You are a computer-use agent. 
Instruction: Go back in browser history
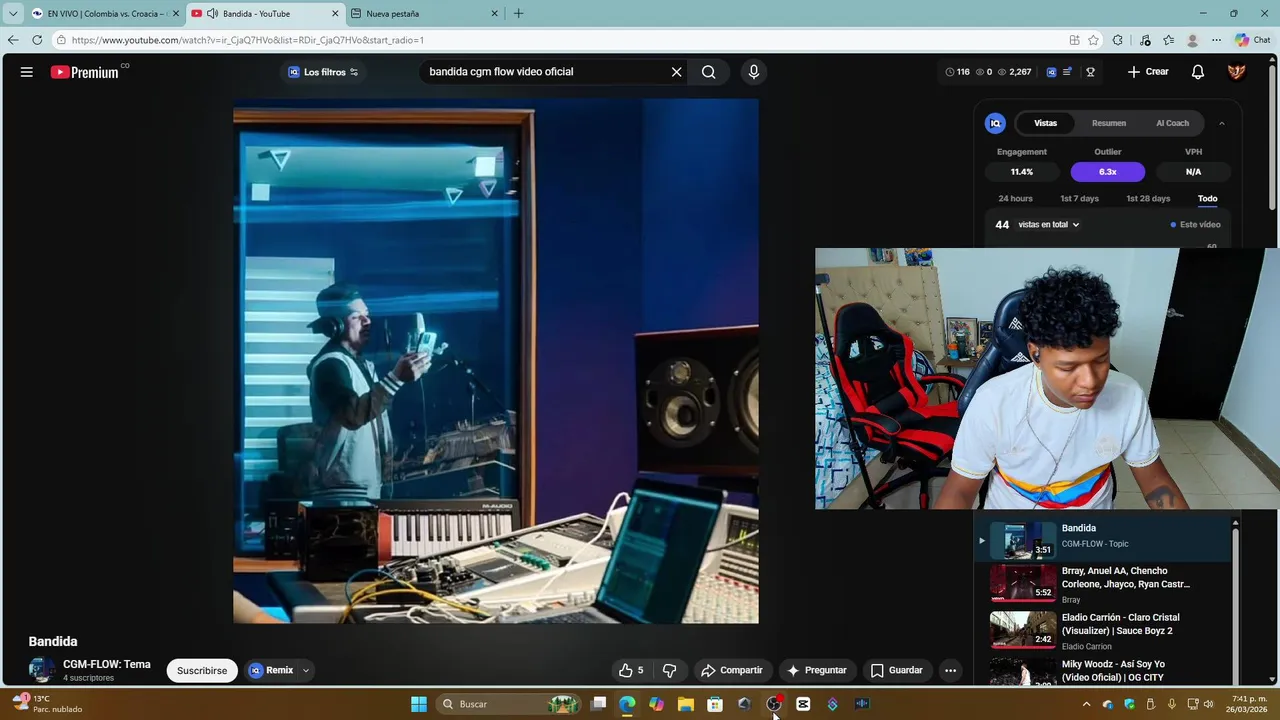(12, 40)
